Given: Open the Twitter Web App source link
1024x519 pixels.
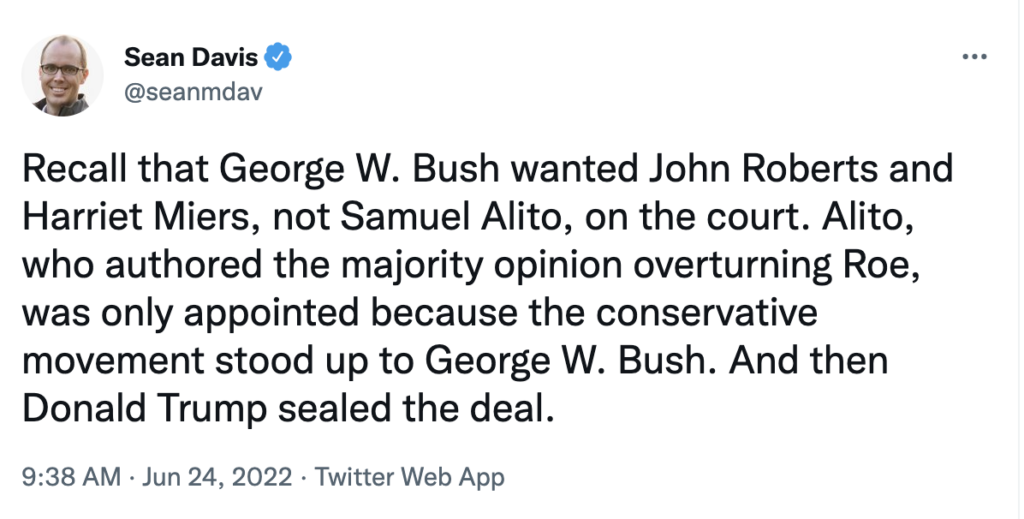Looking at the screenshot, I should [410, 477].
